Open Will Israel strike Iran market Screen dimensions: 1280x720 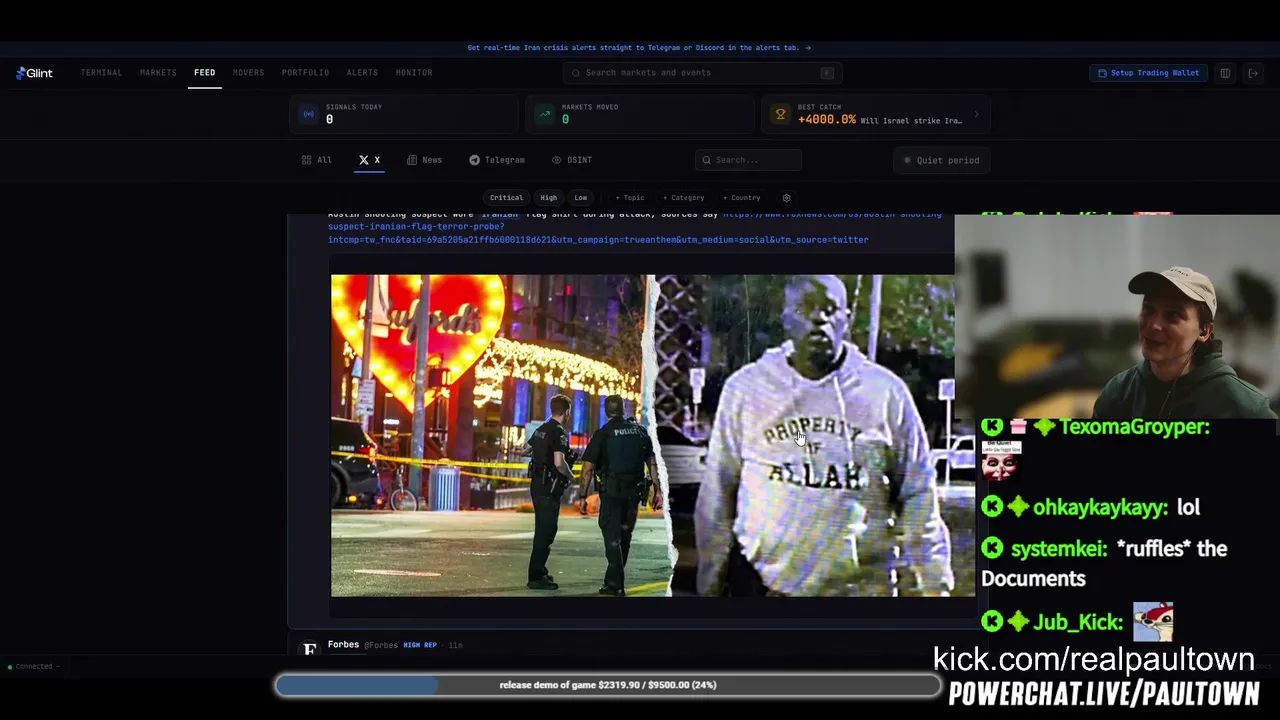(x=911, y=120)
